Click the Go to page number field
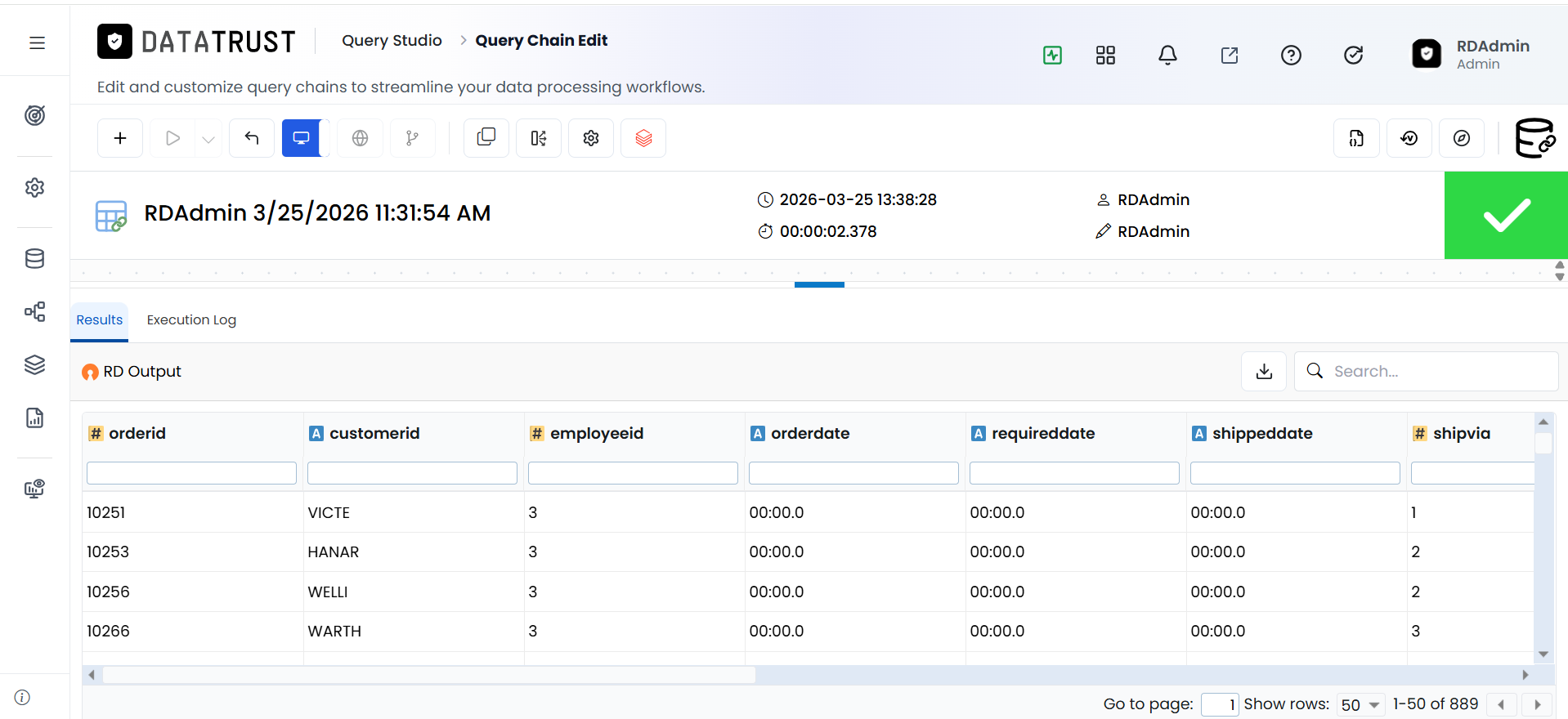Screen dimensions: 1568x719 1220,704
